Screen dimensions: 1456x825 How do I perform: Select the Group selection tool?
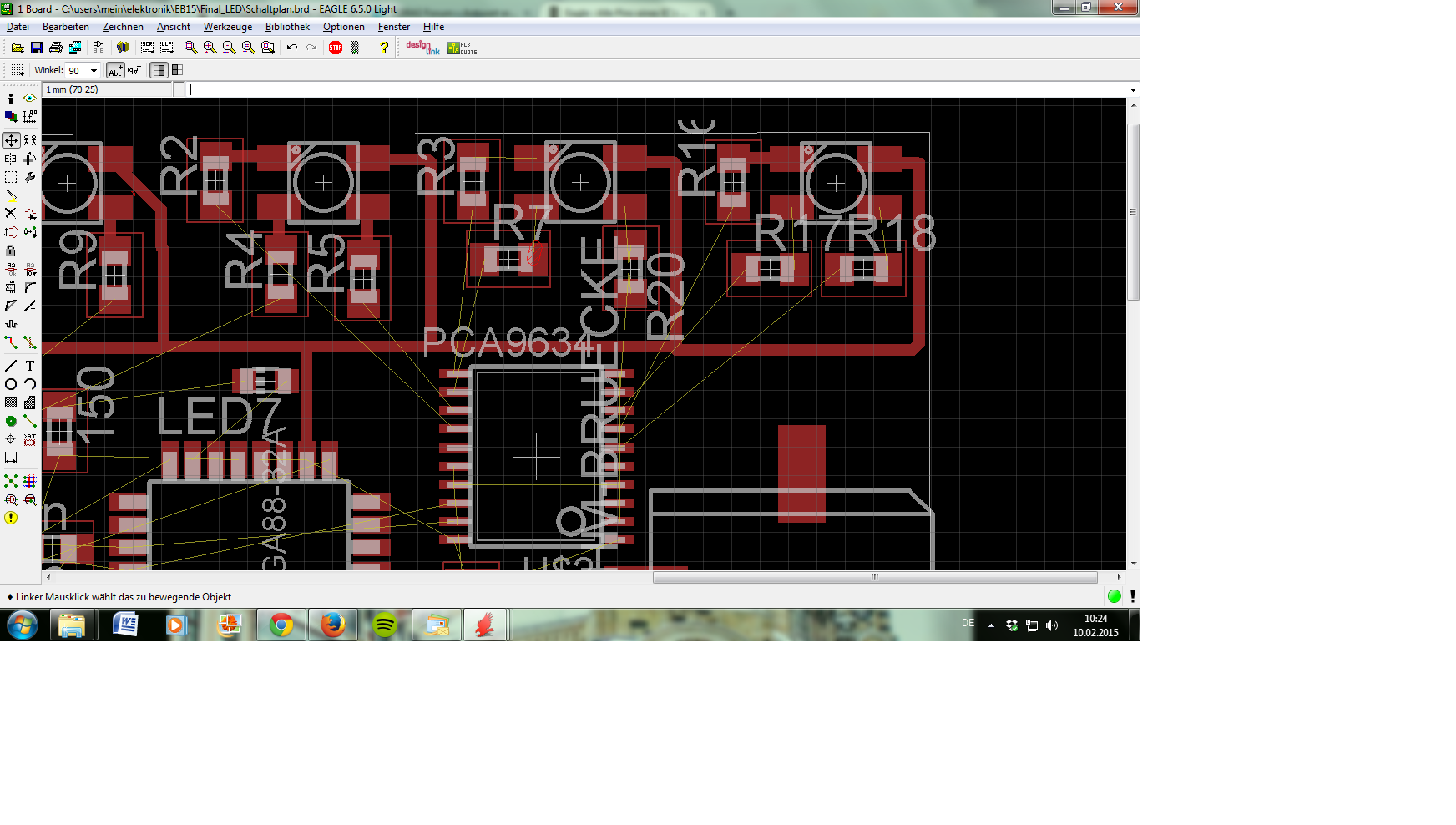(11, 177)
